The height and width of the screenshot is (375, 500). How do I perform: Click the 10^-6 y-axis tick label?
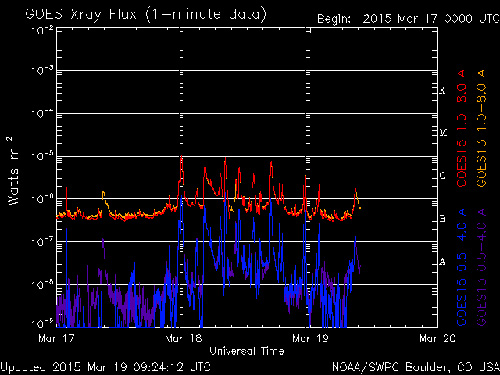click(x=42, y=199)
